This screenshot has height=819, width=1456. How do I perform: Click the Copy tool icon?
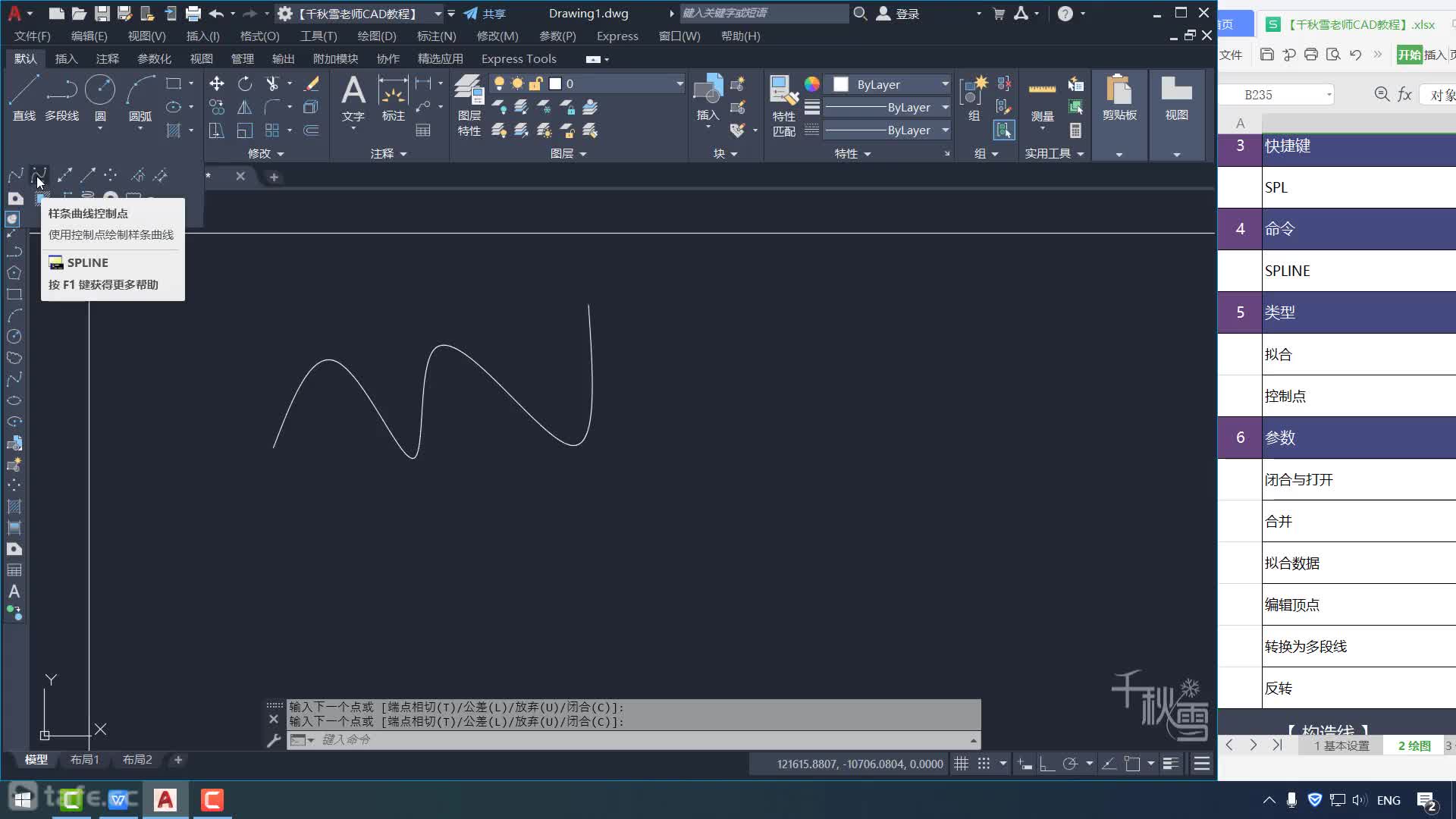coord(217,107)
